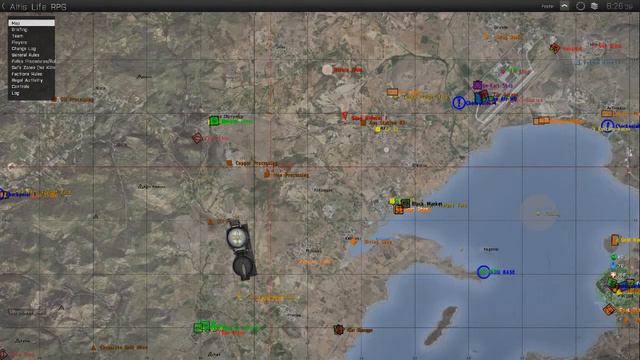Open the Factions Rules entry
640x360 pixels.
point(31,74)
